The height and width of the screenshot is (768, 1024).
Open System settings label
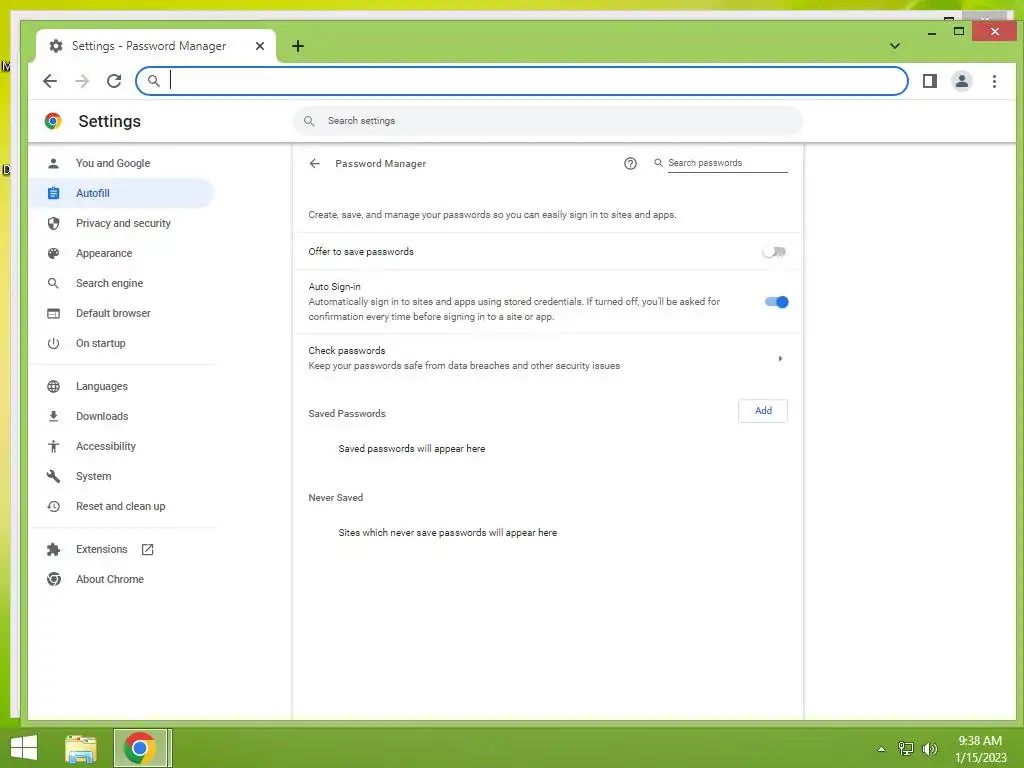point(93,477)
